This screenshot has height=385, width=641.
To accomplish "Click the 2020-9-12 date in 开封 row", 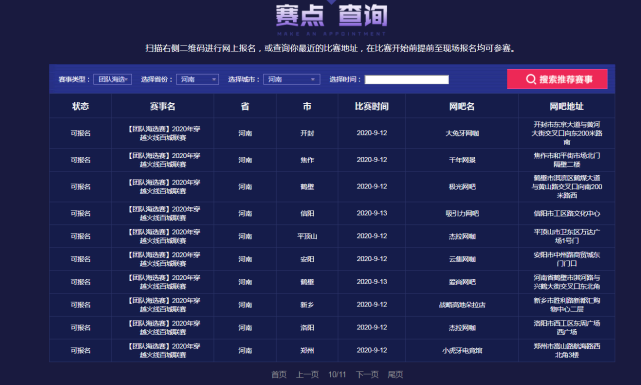I will pyautogui.click(x=372, y=133).
